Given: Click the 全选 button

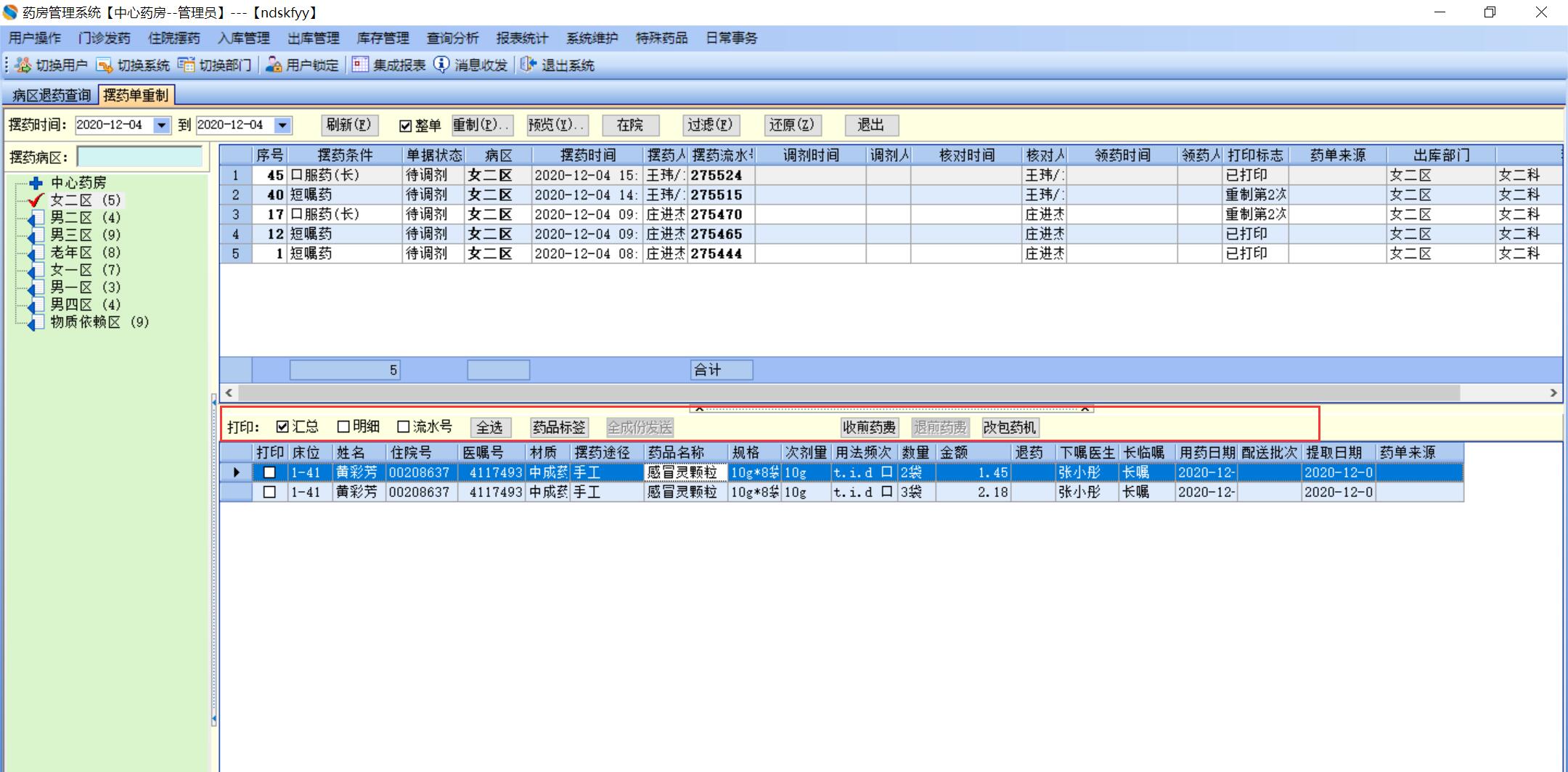Looking at the screenshot, I should point(490,428).
